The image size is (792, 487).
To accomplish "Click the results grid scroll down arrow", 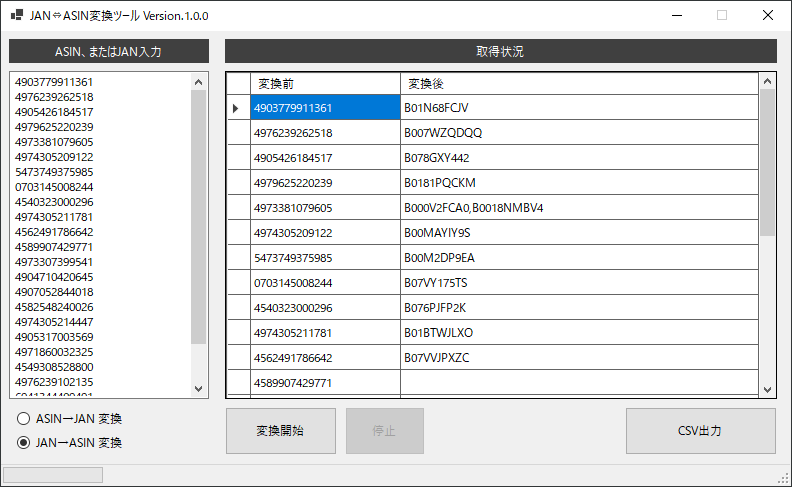I will pyautogui.click(x=767, y=390).
